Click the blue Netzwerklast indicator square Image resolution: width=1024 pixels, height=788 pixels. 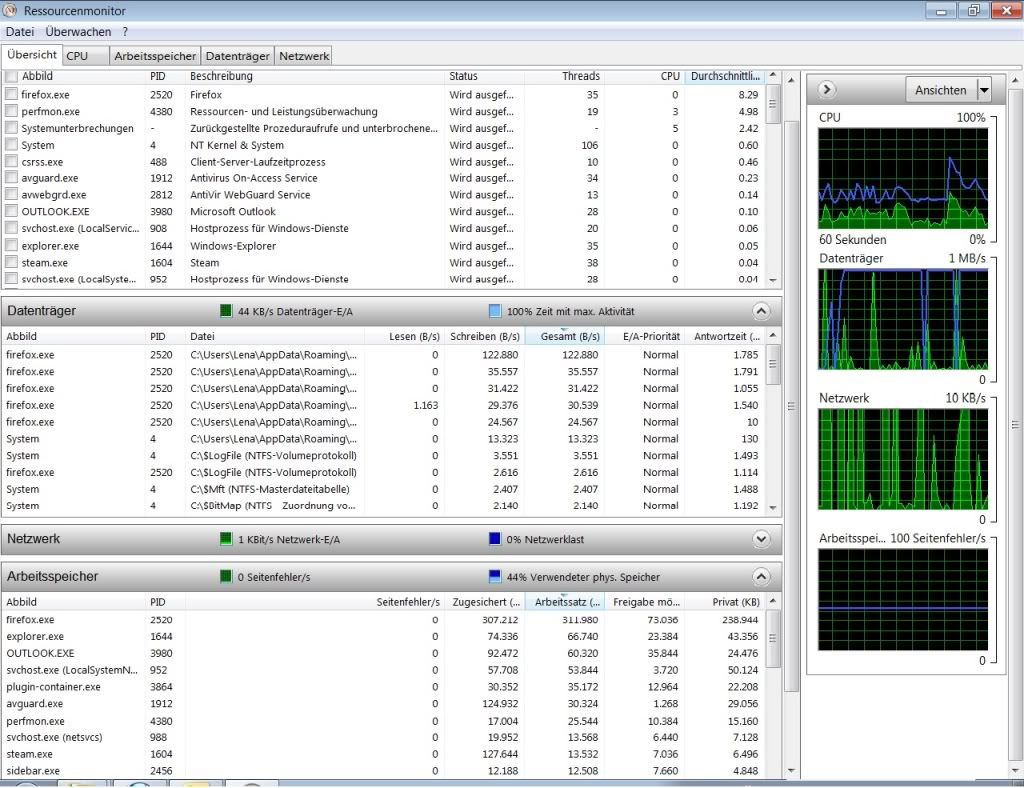click(x=494, y=539)
